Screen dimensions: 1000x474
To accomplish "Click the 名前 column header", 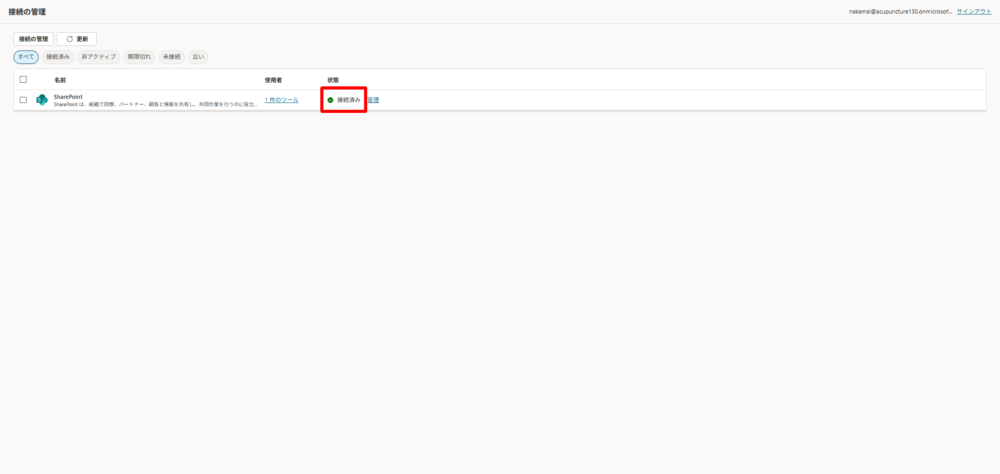I will [60, 80].
